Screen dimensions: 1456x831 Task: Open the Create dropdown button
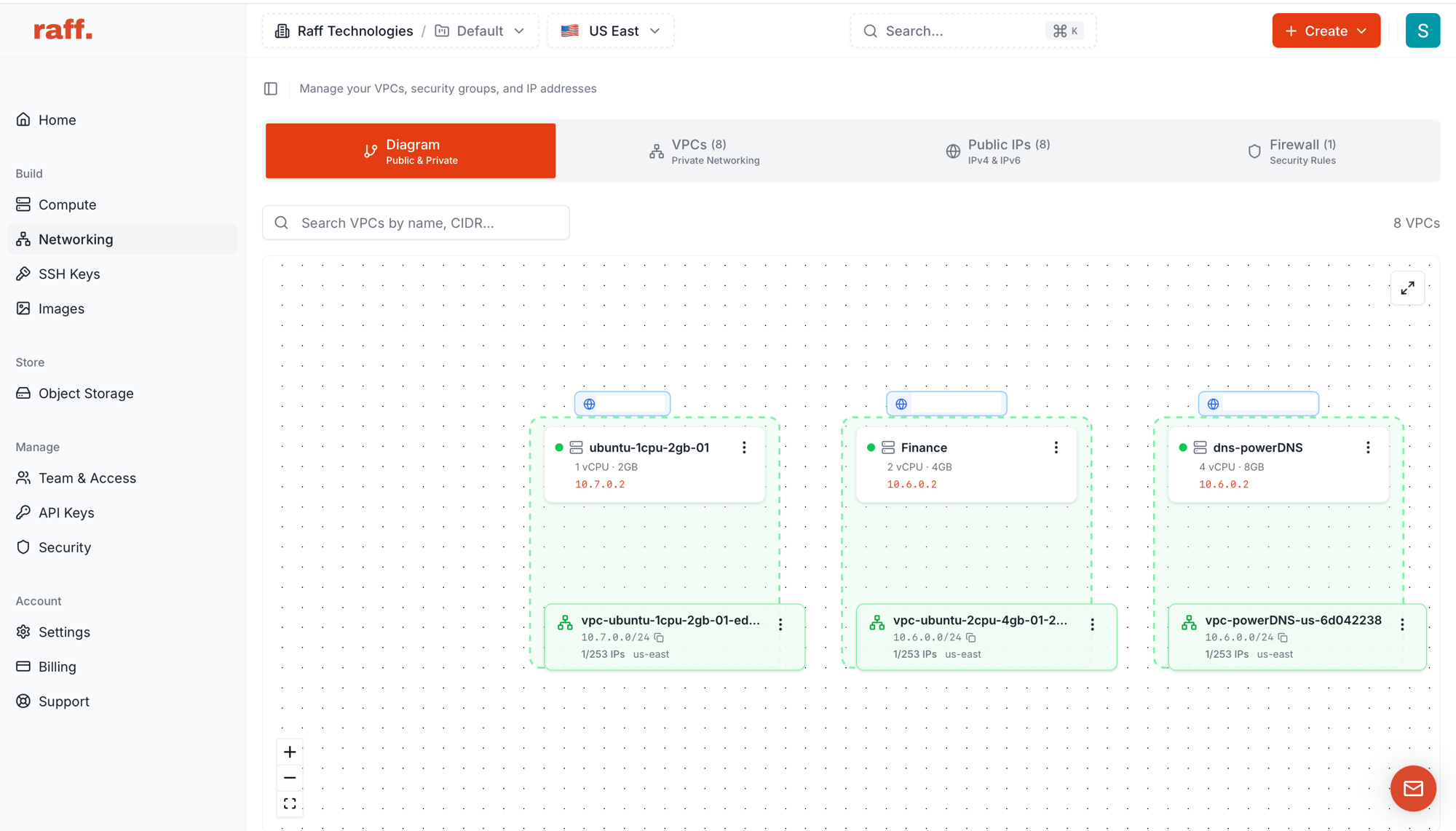(x=1326, y=31)
